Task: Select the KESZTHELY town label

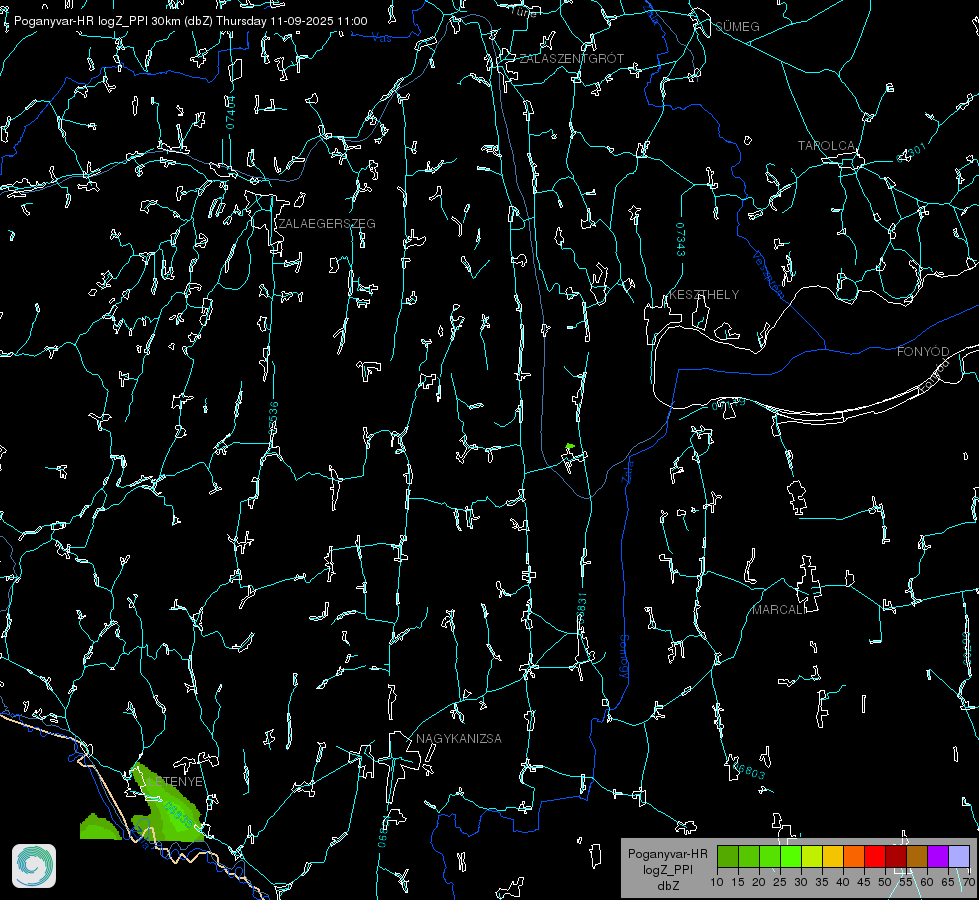Action: 704,294
